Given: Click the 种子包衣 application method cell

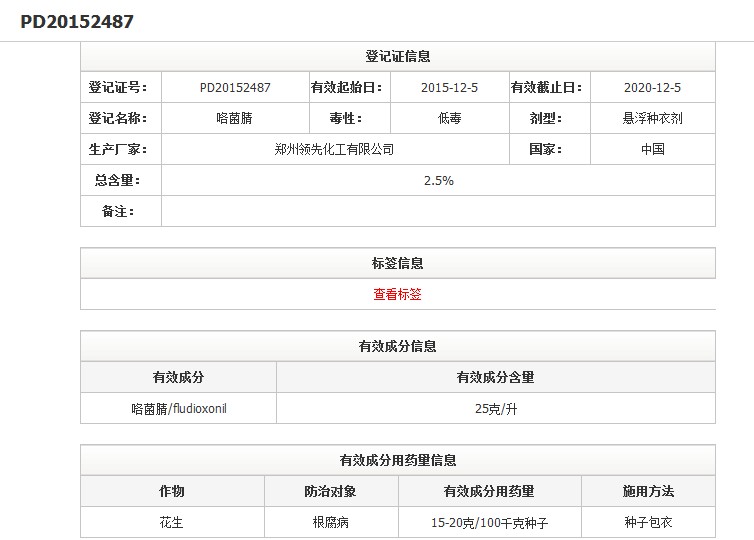Looking at the screenshot, I should tap(648, 522).
